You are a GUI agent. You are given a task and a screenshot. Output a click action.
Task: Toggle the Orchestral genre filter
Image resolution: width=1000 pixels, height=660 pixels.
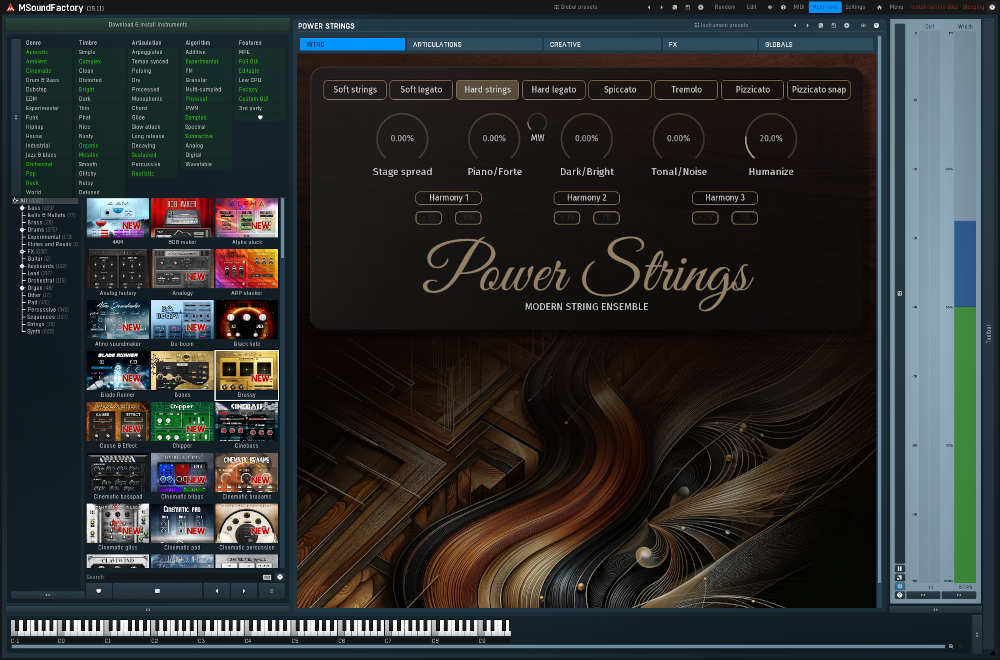click(x=39, y=164)
